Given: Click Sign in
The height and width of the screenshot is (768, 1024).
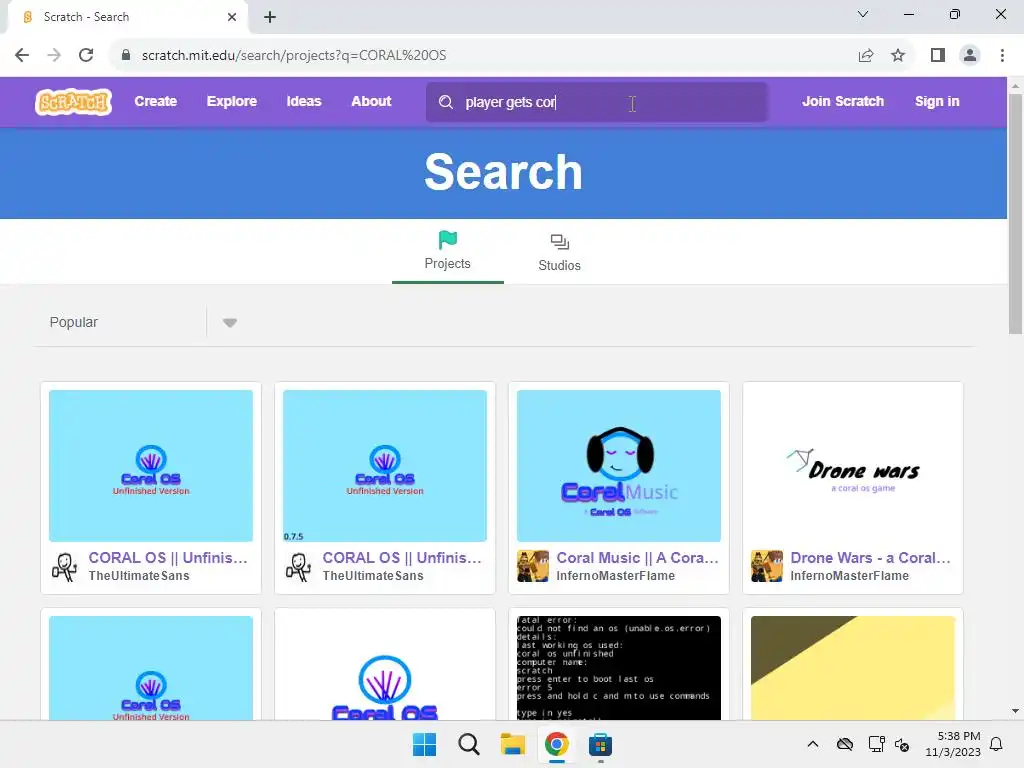Looking at the screenshot, I should (937, 101).
